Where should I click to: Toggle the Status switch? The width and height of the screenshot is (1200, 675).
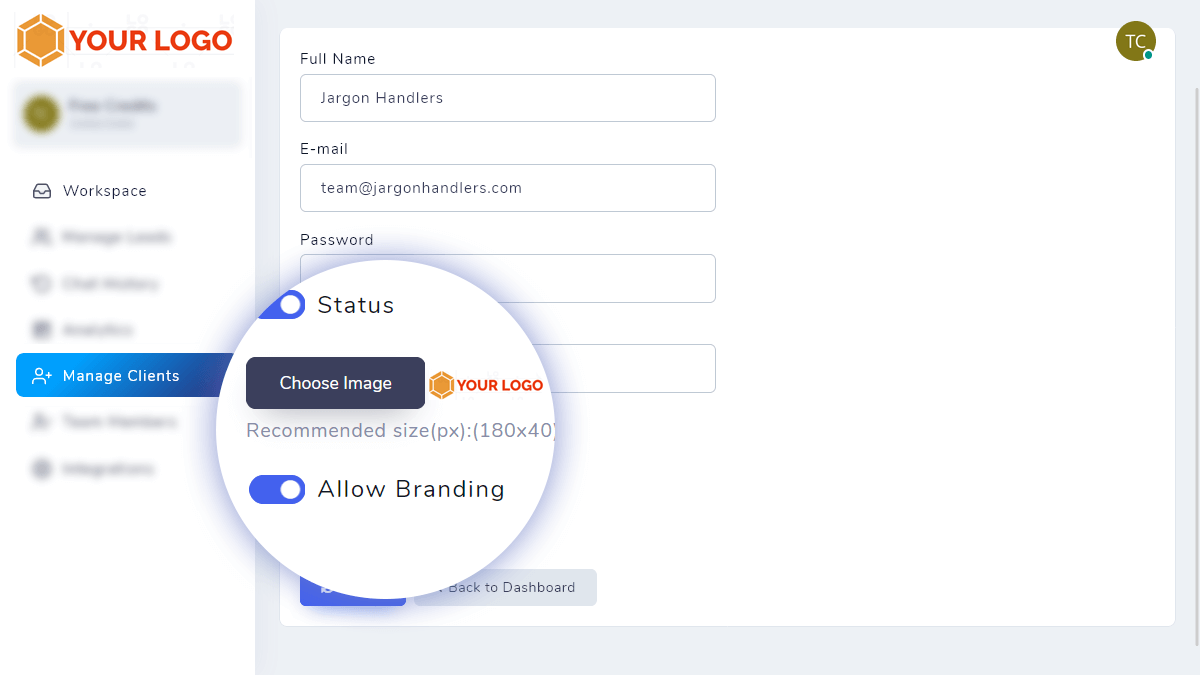tap(281, 305)
